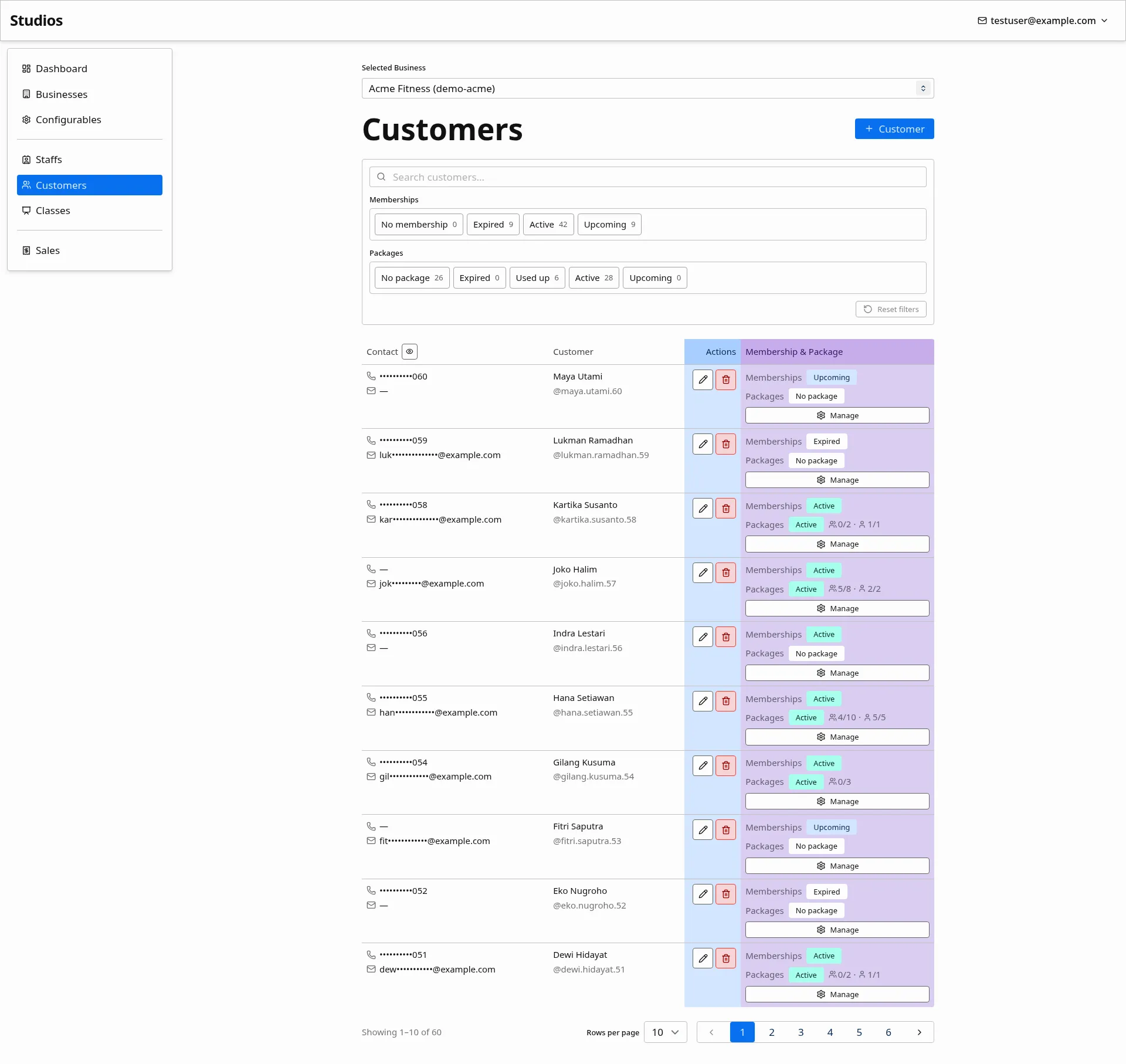Click the edit pencil for Kartika Susanto
The width and height of the screenshot is (1126, 1064).
click(703, 509)
